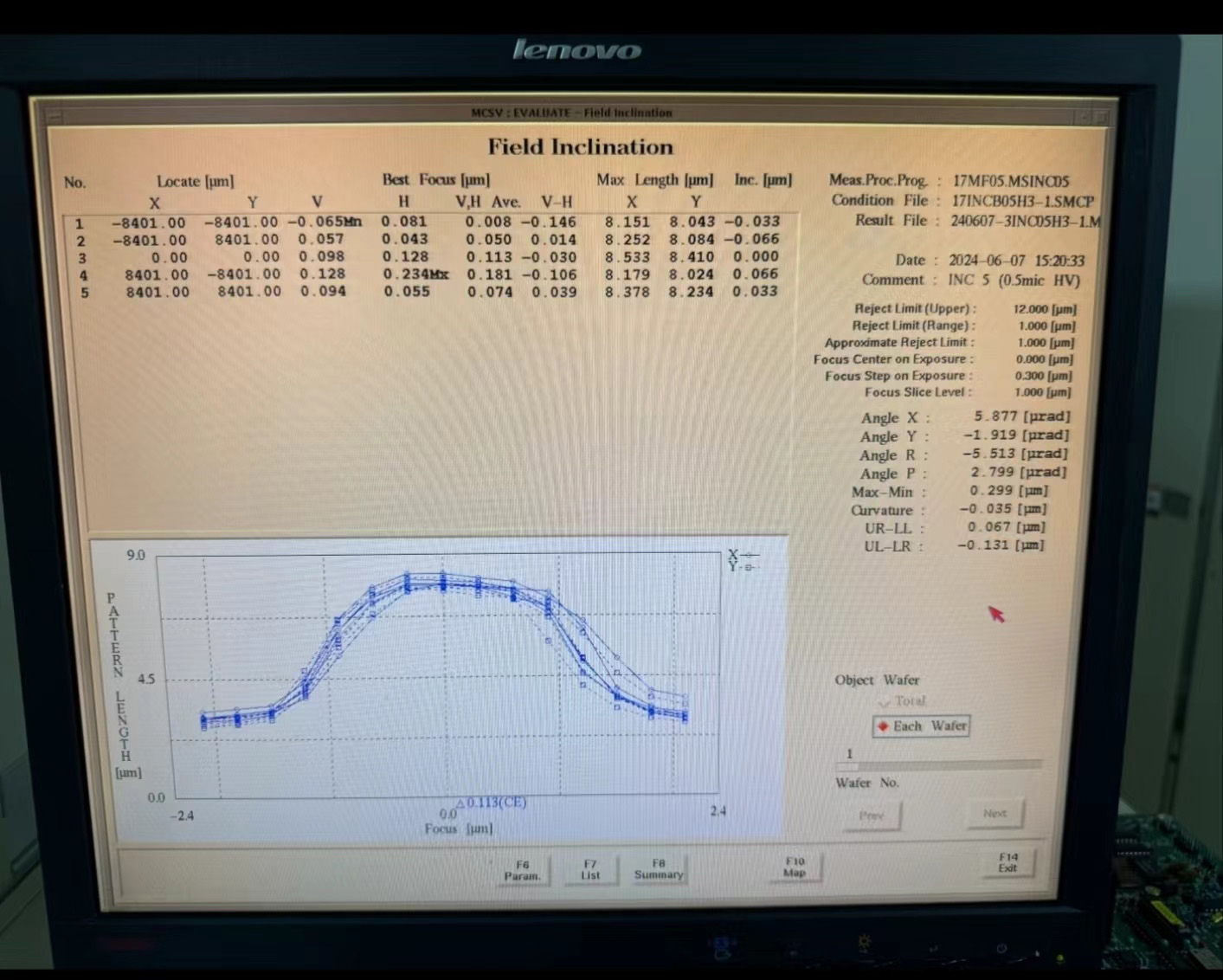Click the Wafer No. slider handle
The image size is (1223, 980).
pyautogui.click(x=848, y=767)
